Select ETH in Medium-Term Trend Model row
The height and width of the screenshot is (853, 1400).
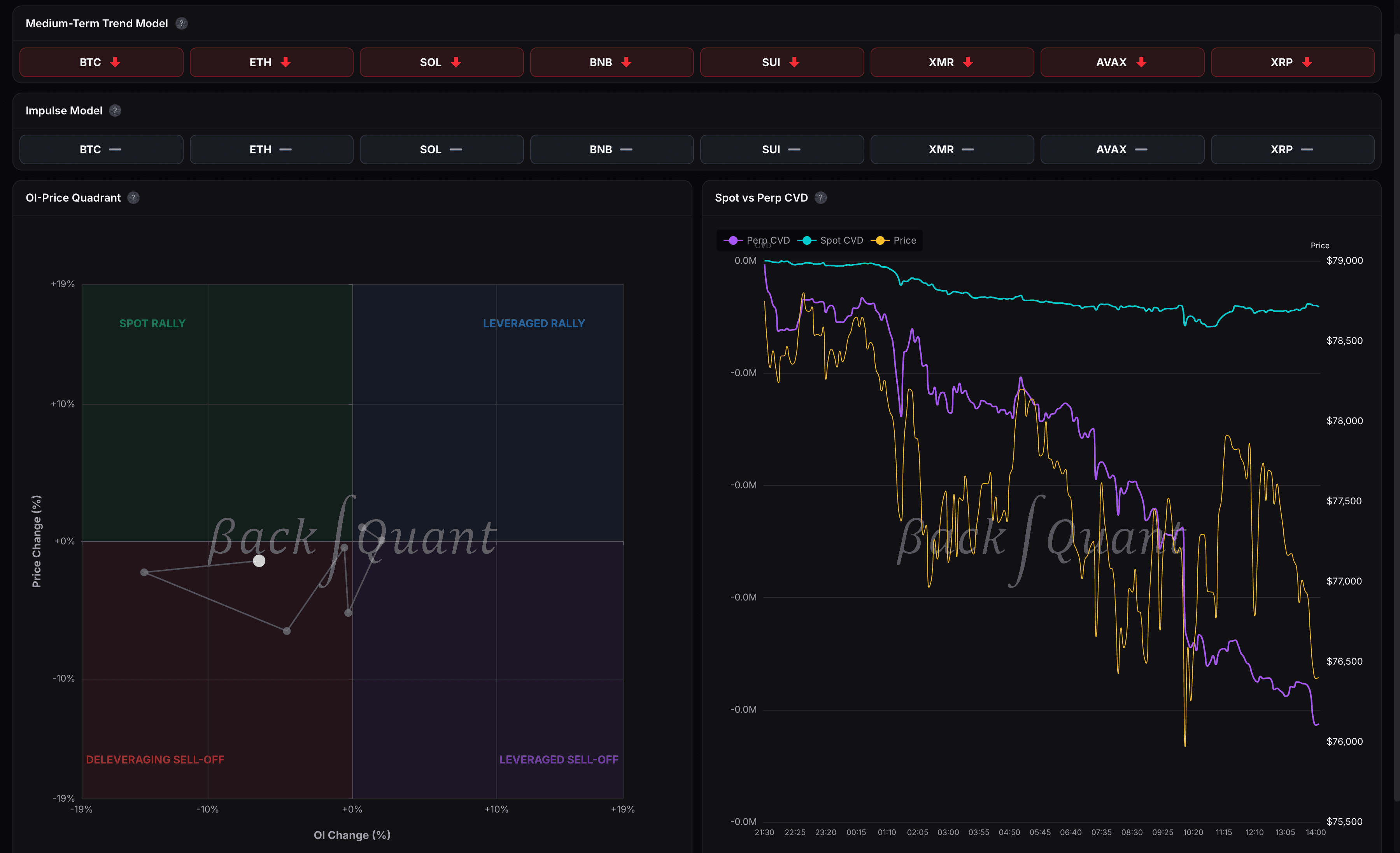271,63
